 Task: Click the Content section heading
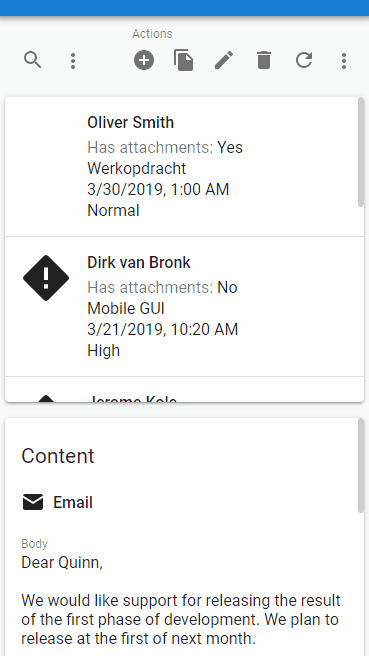click(58, 456)
